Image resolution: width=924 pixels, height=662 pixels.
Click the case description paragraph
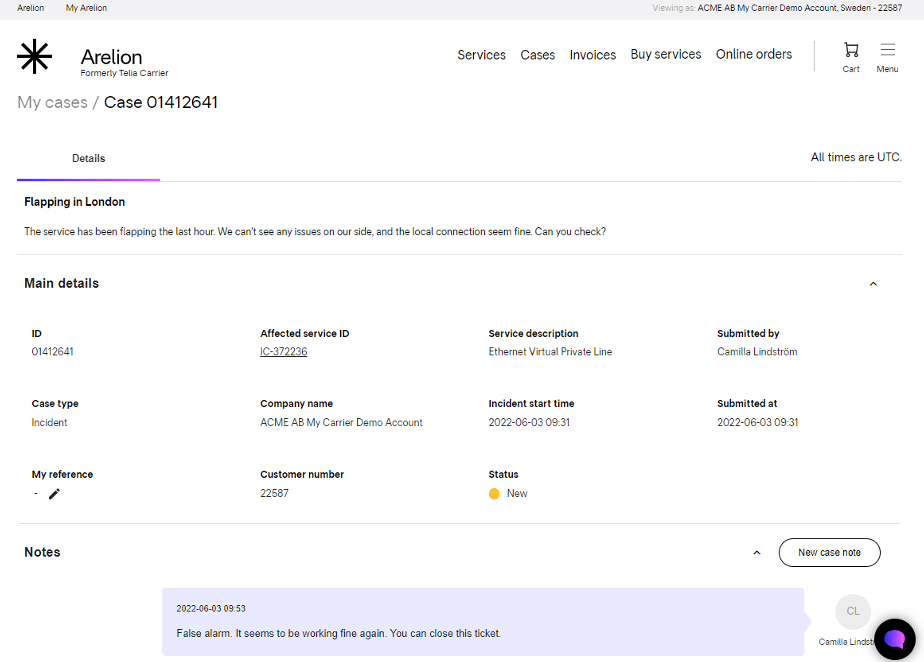pos(315,232)
